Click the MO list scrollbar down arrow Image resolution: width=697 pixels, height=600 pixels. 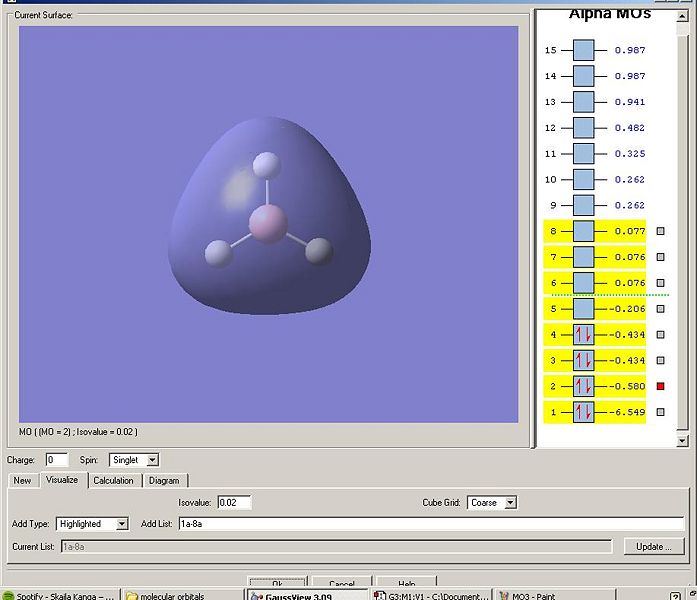pyautogui.click(x=682, y=441)
